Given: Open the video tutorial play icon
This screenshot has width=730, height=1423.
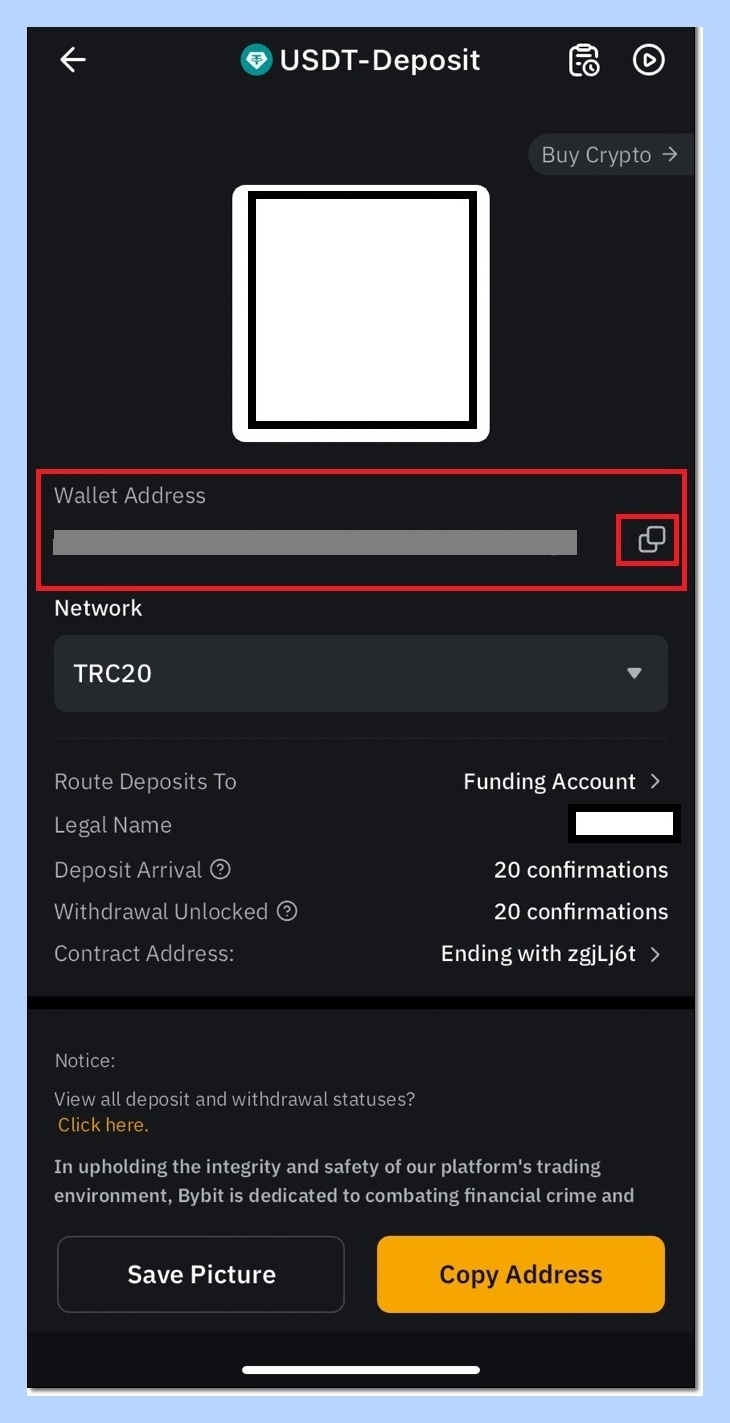Looking at the screenshot, I should click(649, 60).
